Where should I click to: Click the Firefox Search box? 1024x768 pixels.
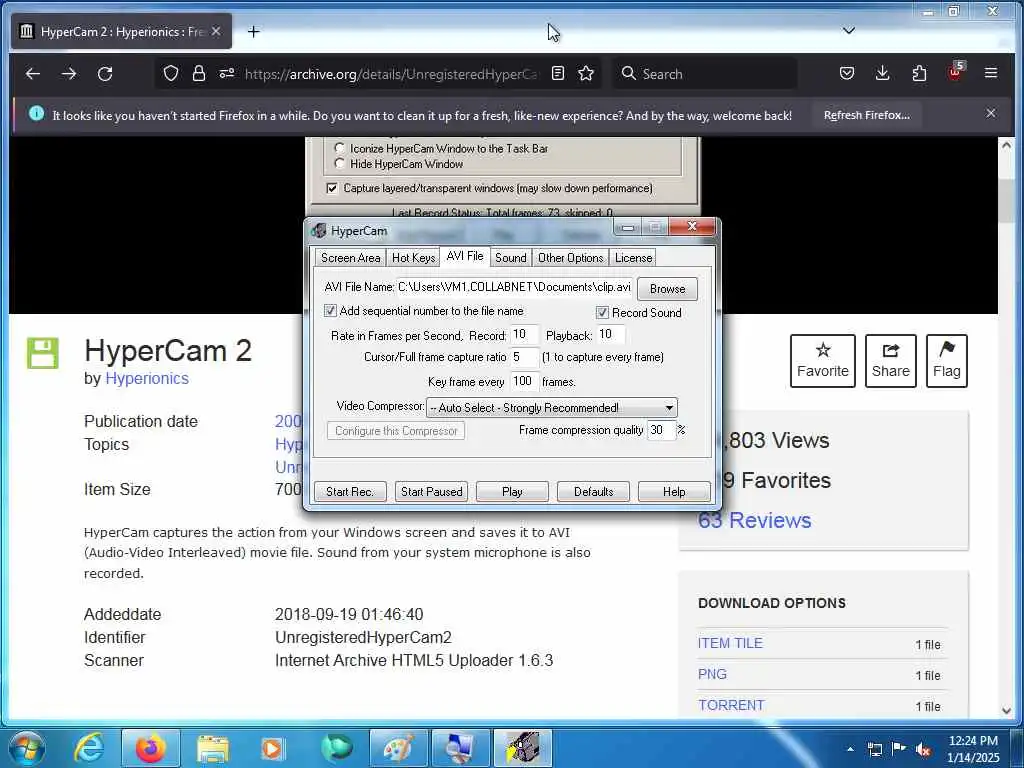coord(705,74)
